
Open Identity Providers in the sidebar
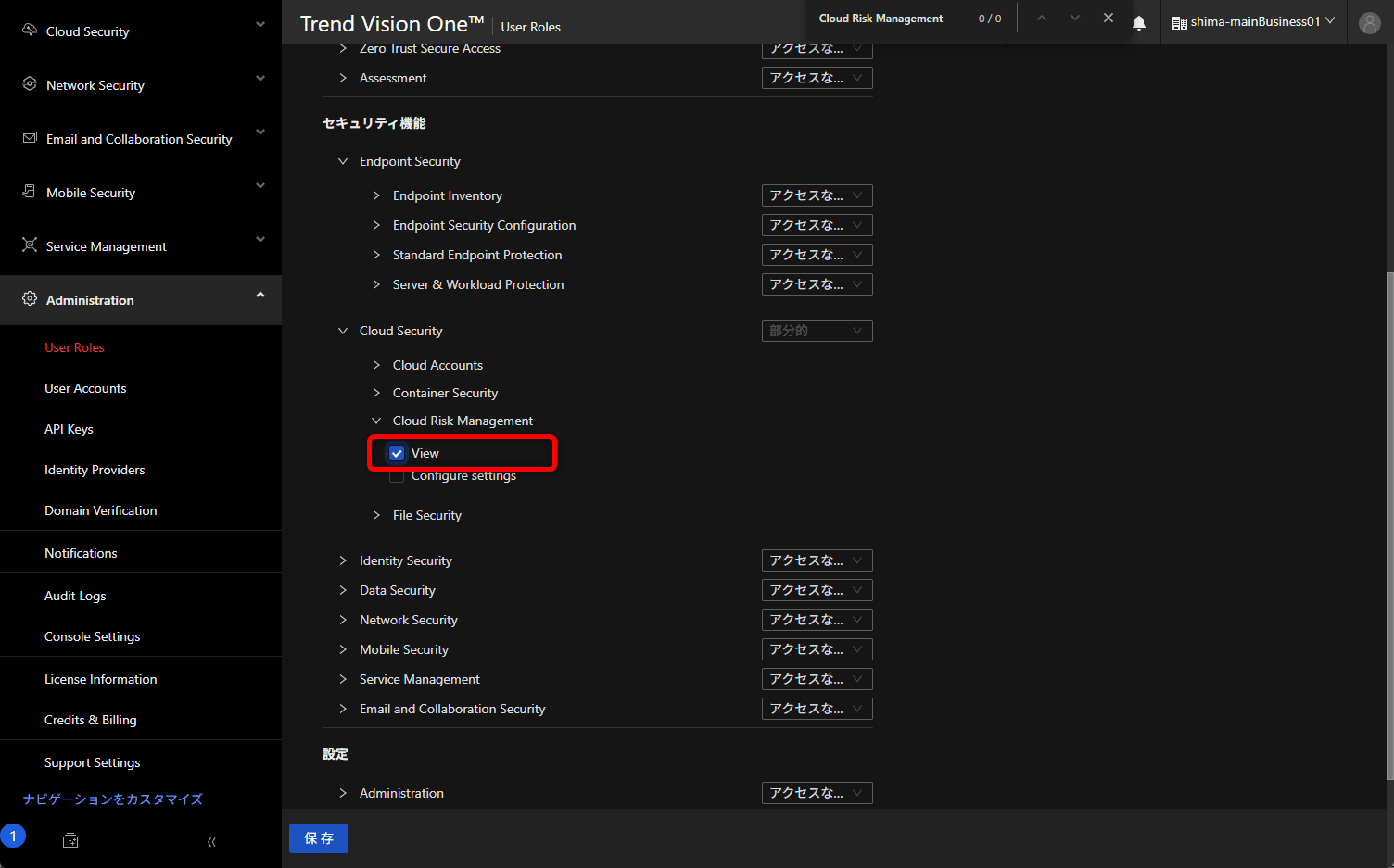pos(95,470)
